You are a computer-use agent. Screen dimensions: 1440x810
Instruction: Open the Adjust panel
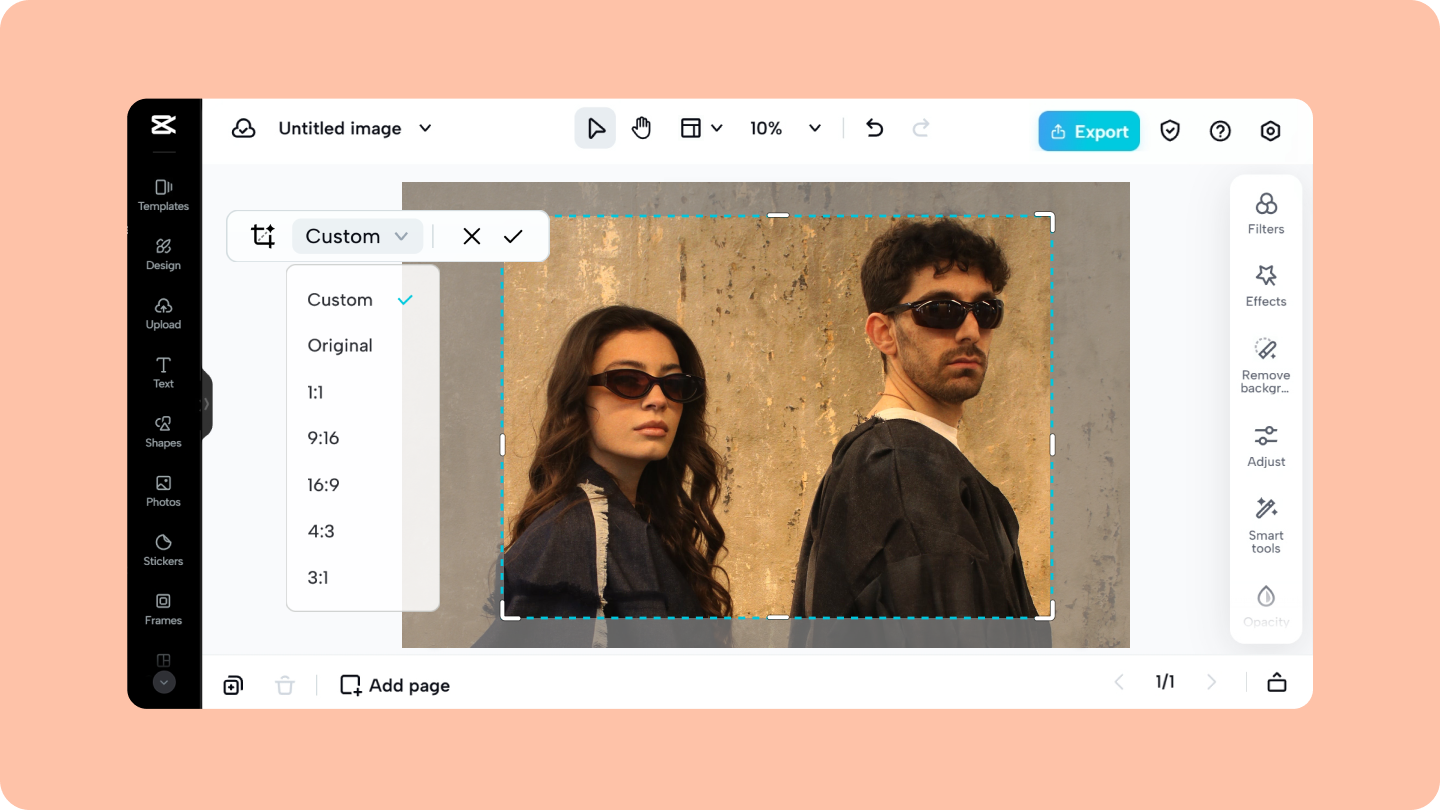(x=1265, y=445)
